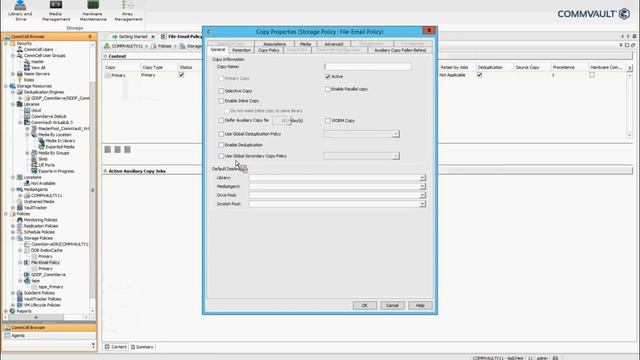Switch to Retention tab
The image size is (640, 360).
(241, 50)
